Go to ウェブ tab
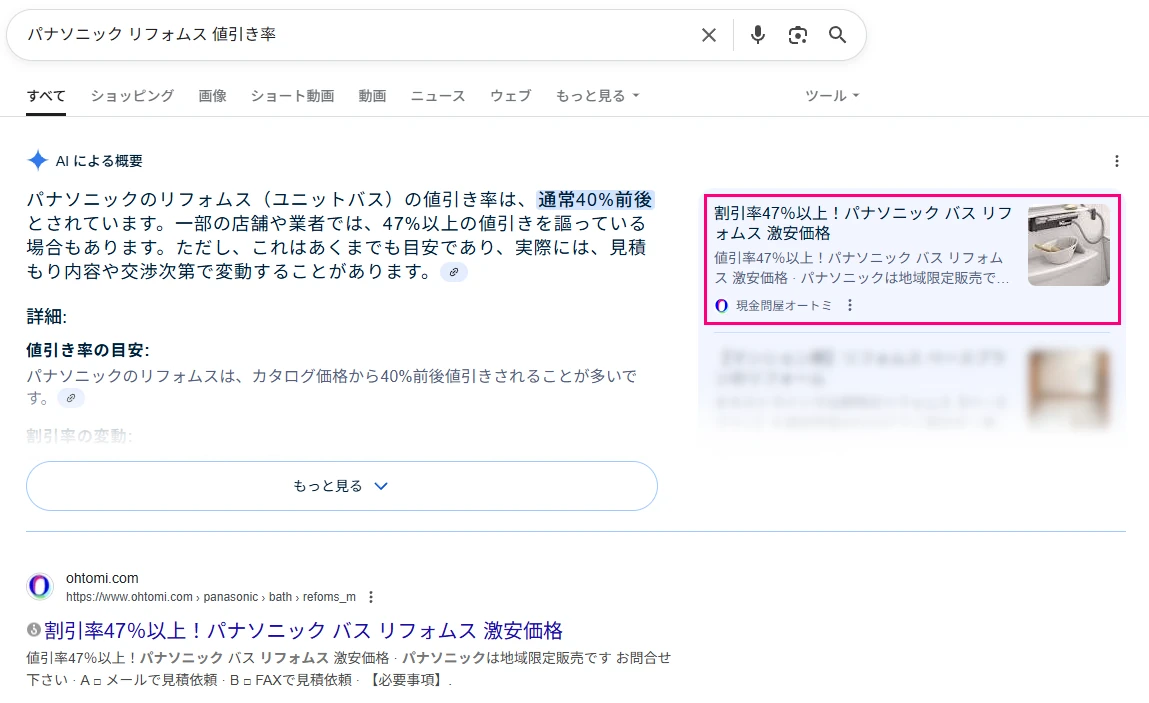 click(511, 96)
